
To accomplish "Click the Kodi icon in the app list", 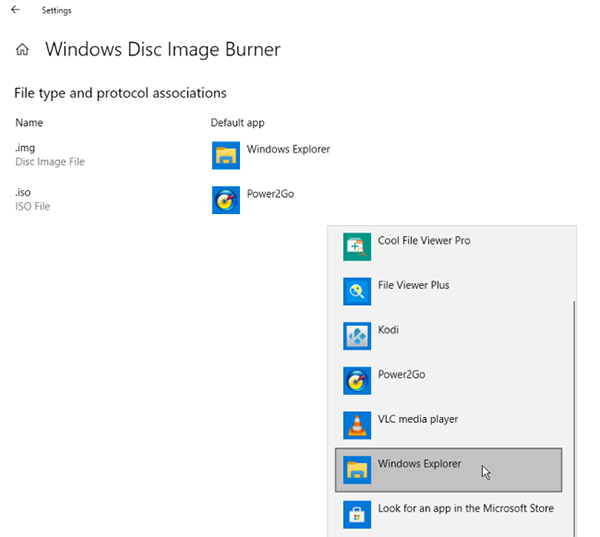I will (357, 336).
